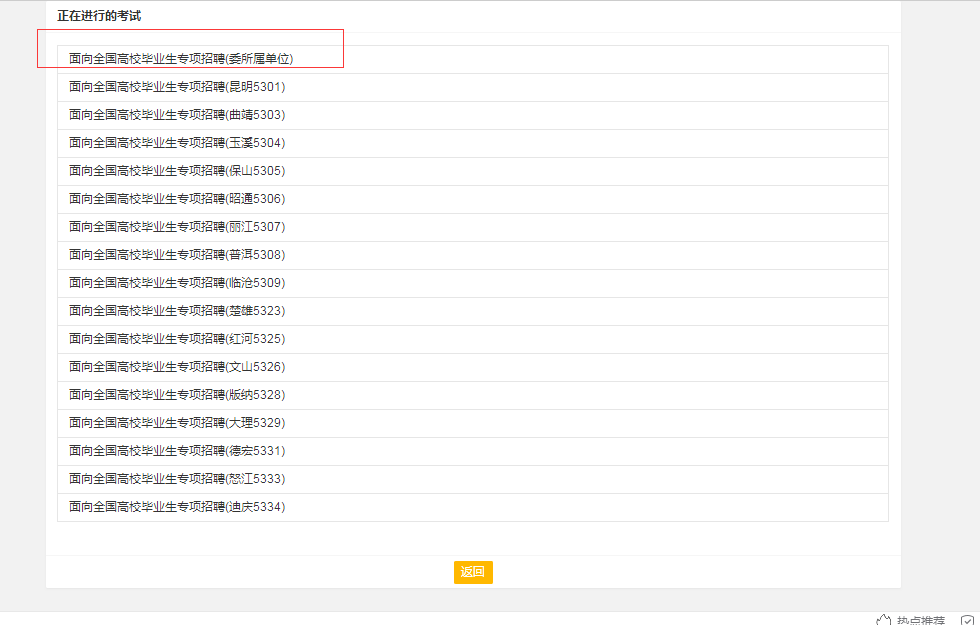This screenshot has width=980, height=625.
Task: Select the 版纳5328 exam entry
Action: tap(177, 395)
